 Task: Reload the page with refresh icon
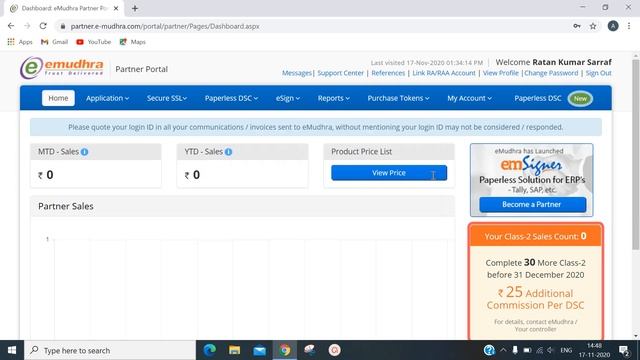coord(43,26)
